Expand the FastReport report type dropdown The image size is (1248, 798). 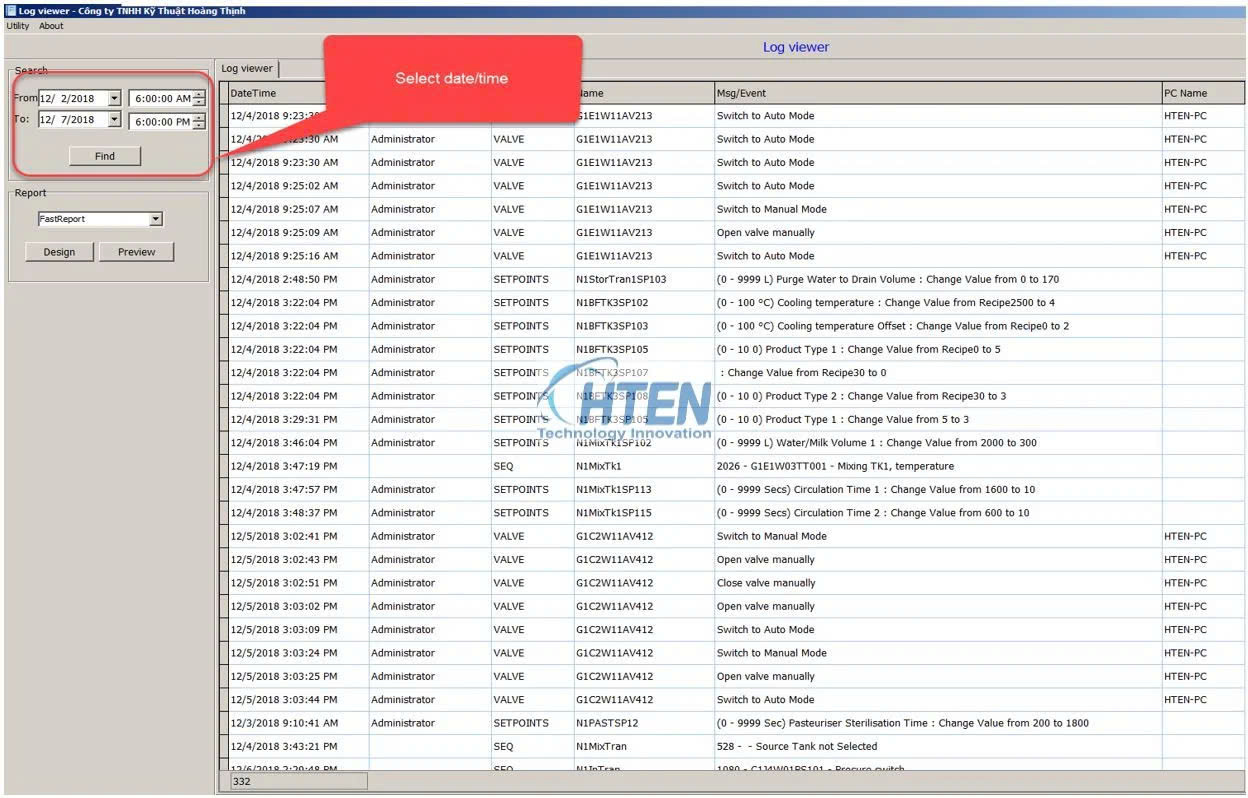(x=155, y=219)
